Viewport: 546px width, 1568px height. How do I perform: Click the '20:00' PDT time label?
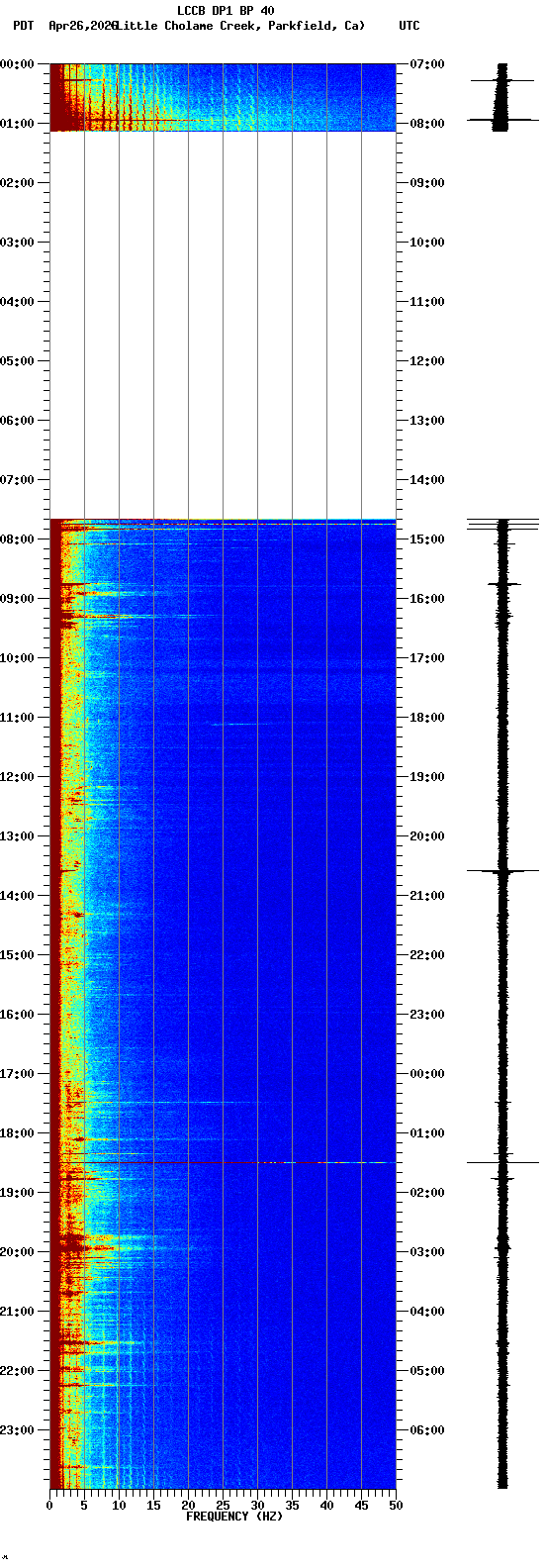[17, 1252]
